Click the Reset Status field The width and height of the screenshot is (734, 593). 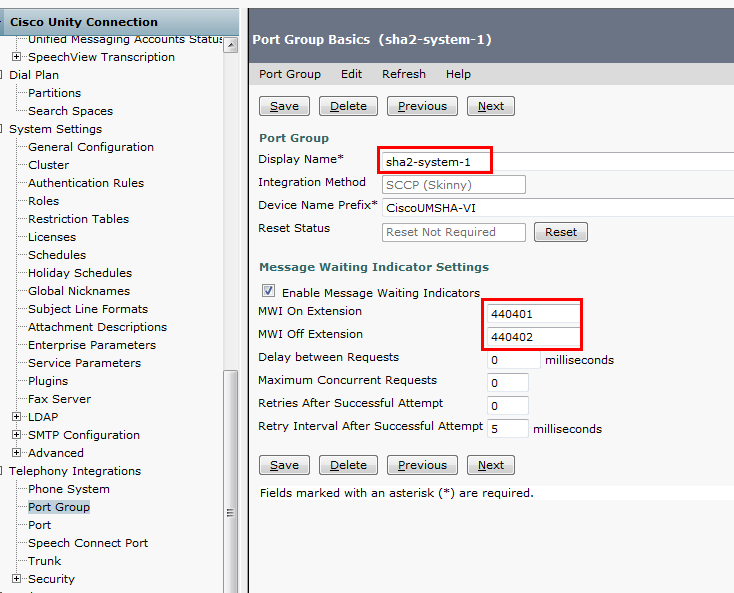[x=454, y=232]
